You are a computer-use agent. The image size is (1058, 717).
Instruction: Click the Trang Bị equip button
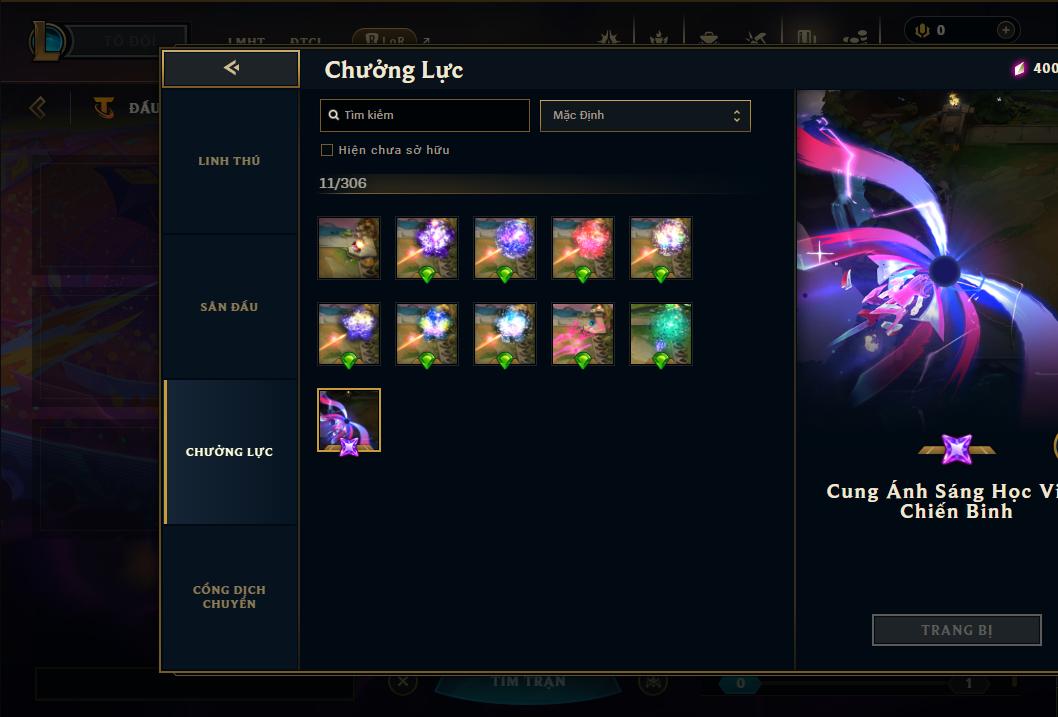pos(957,630)
